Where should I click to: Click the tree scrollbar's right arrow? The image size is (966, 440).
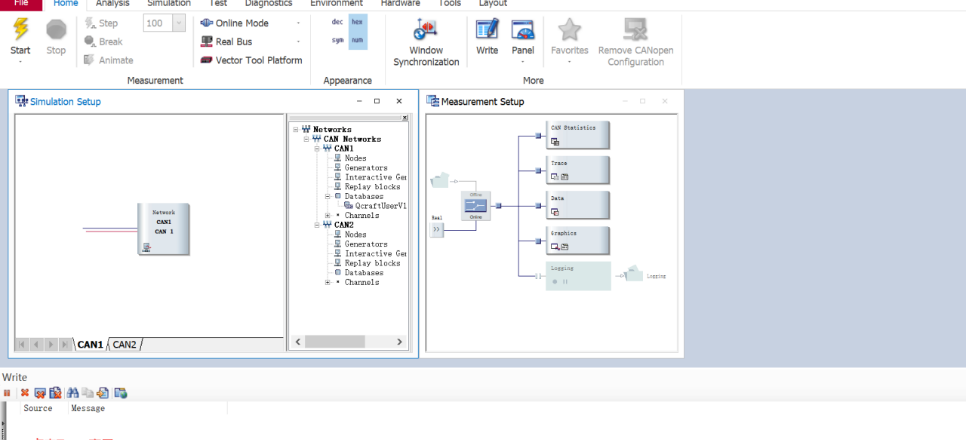pyautogui.click(x=399, y=341)
